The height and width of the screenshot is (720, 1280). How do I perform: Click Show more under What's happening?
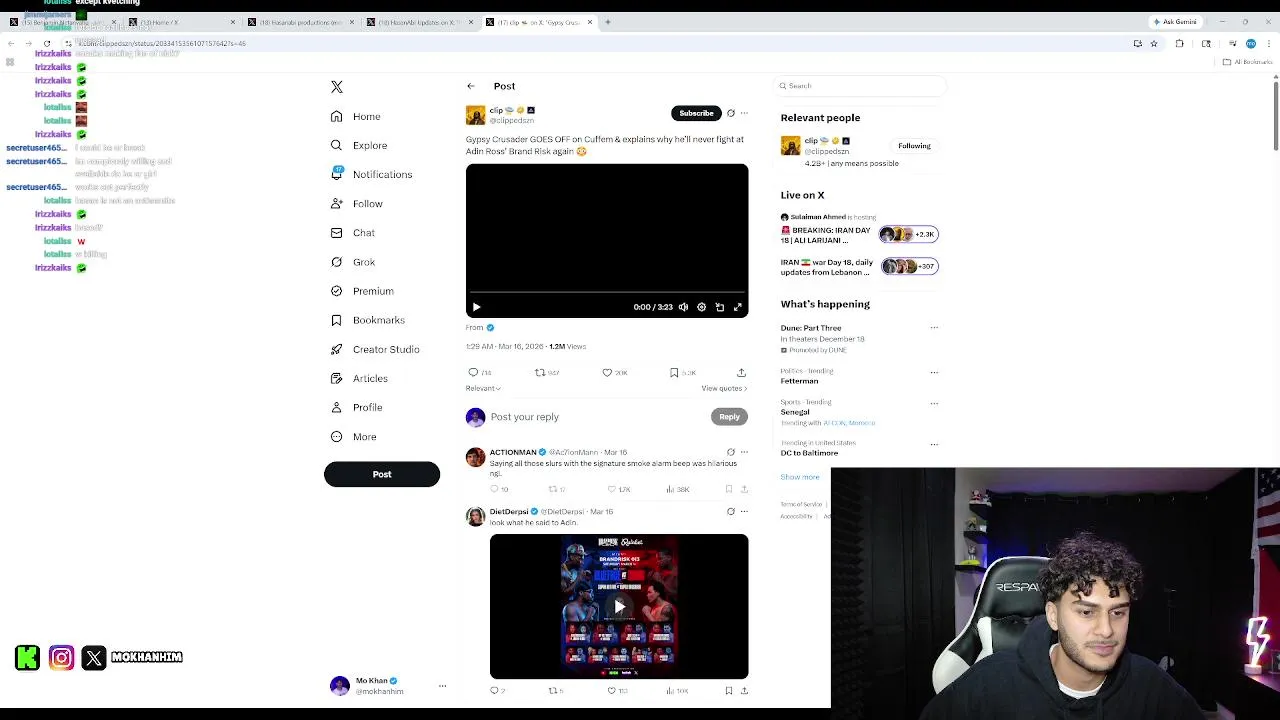click(x=800, y=477)
